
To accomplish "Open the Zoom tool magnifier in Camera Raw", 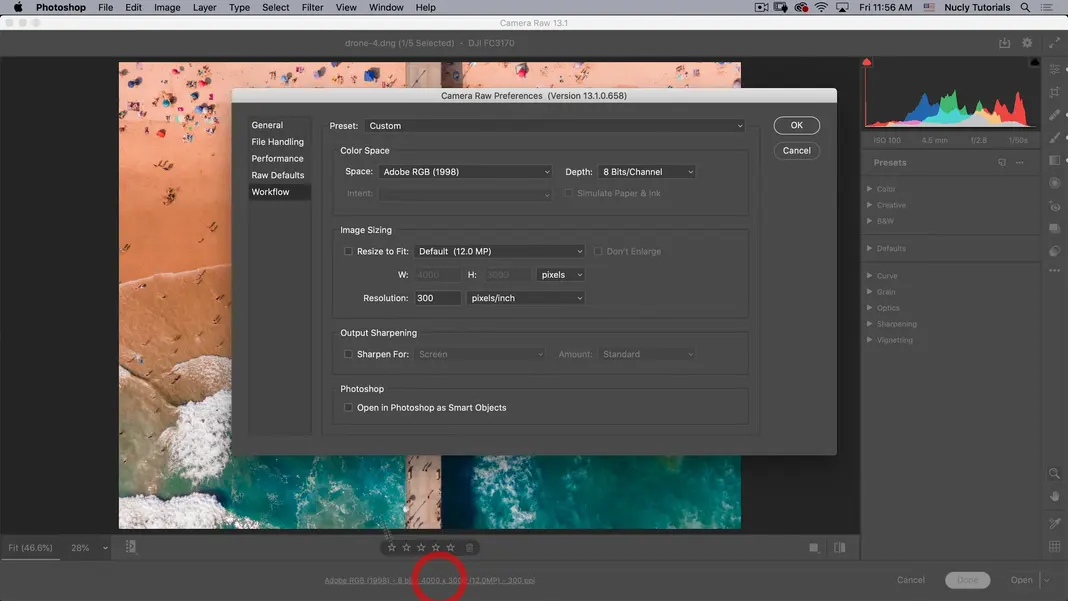I will [x=1054, y=474].
